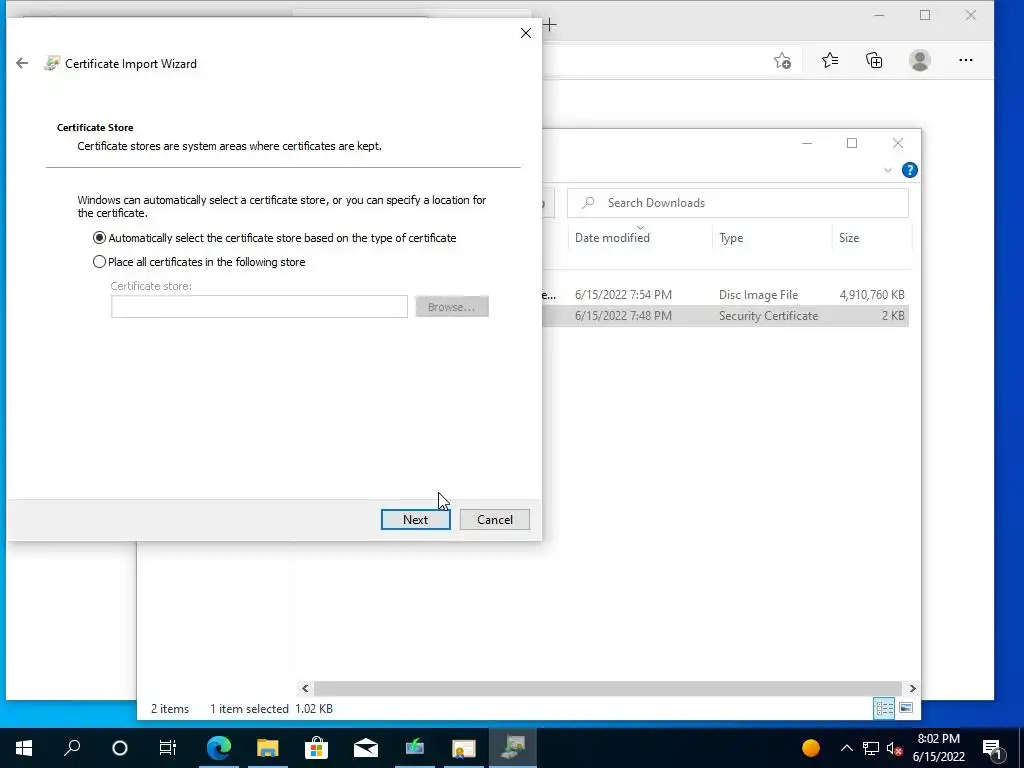
Task: Close the Certificate Import Wizard dialog
Action: [526, 33]
